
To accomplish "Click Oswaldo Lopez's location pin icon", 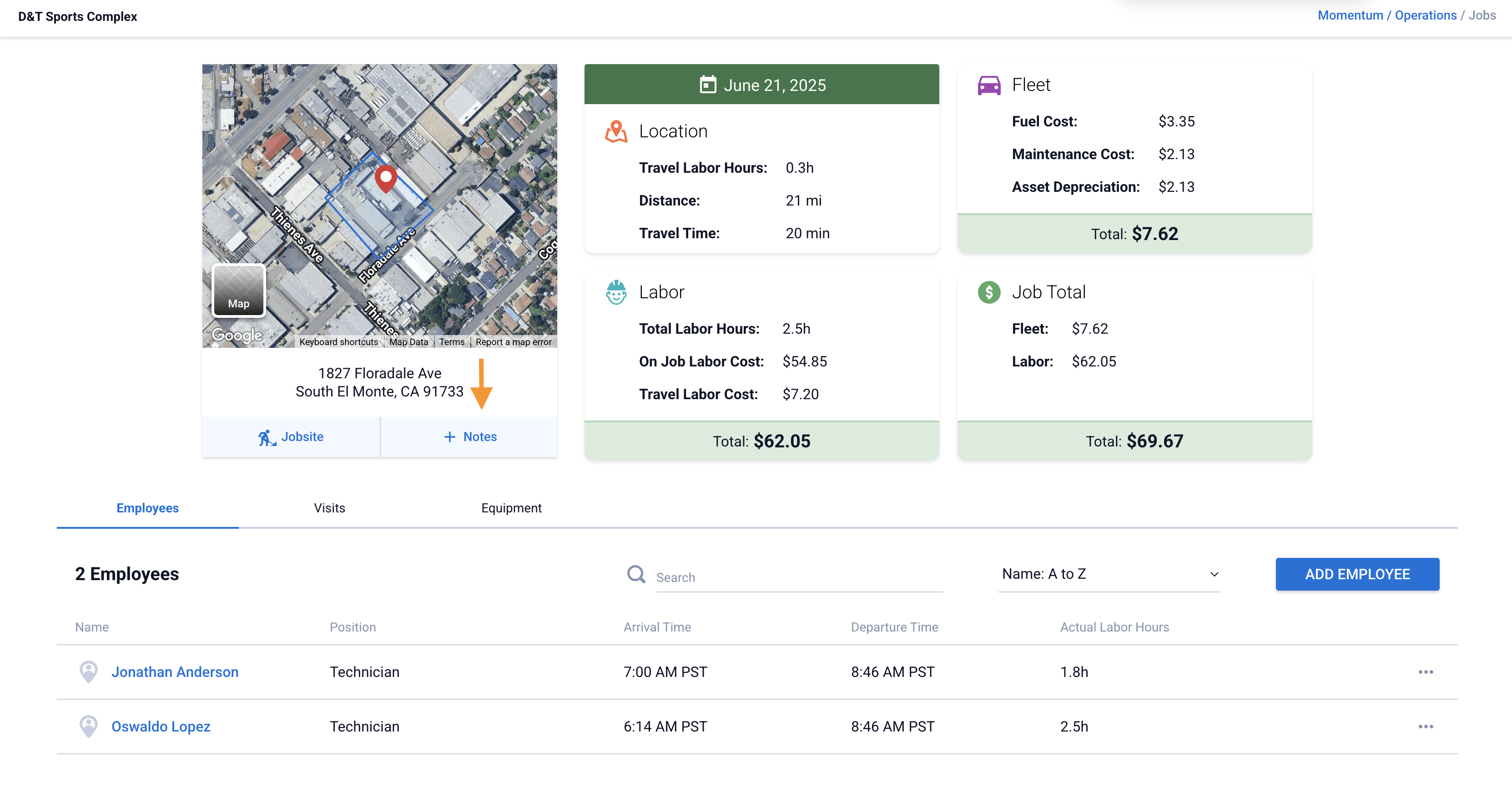I will (89, 727).
